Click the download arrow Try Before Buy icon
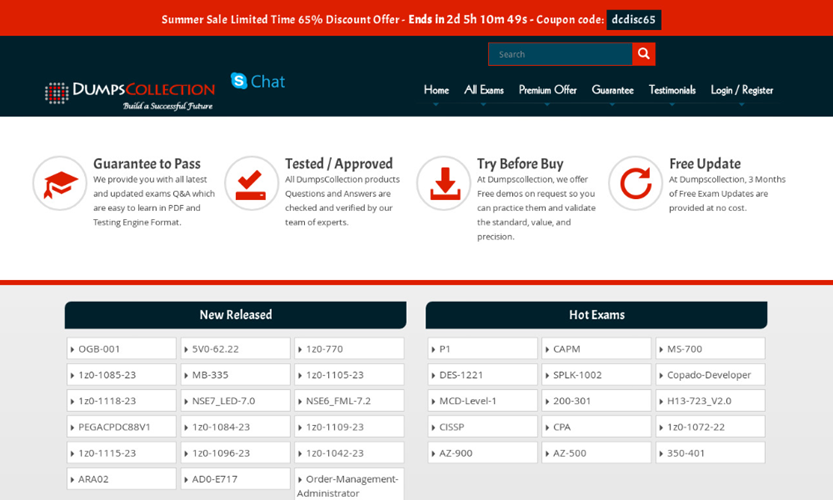Image resolution: width=833 pixels, height=500 pixels. click(444, 183)
